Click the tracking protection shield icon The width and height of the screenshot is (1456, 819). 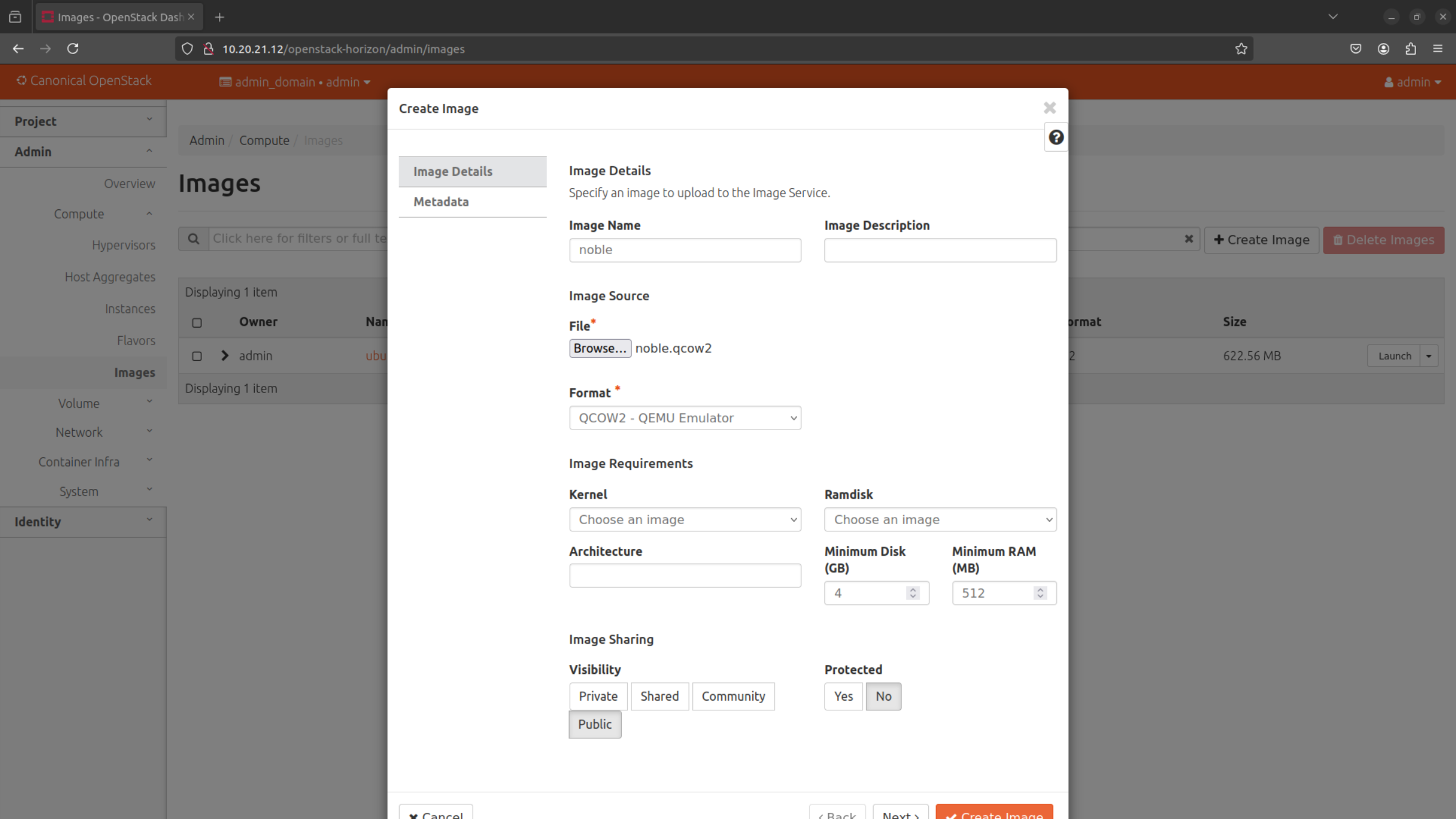(x=187, y=49)
